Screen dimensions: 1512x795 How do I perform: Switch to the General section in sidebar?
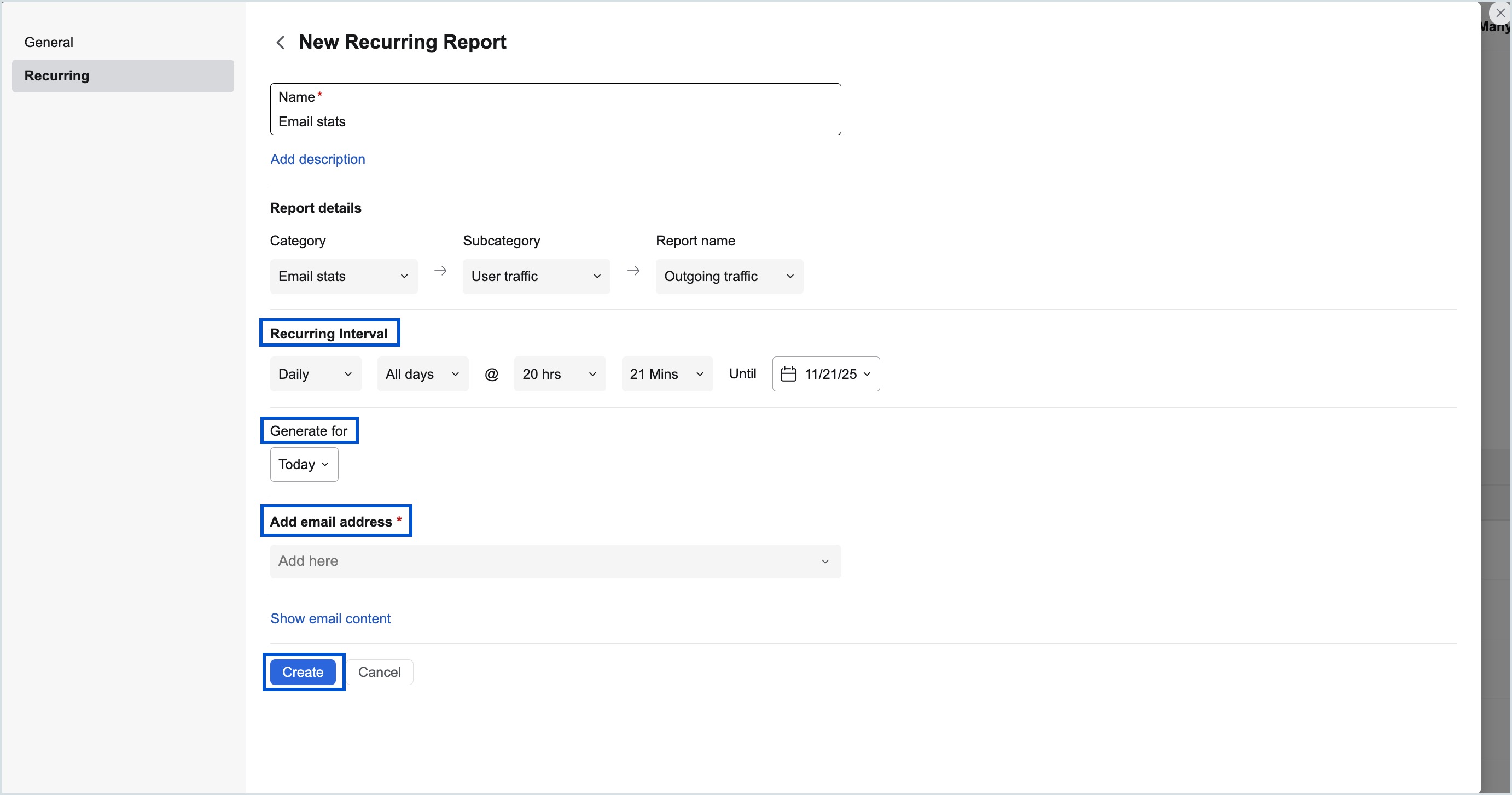(x=49, y=42)
